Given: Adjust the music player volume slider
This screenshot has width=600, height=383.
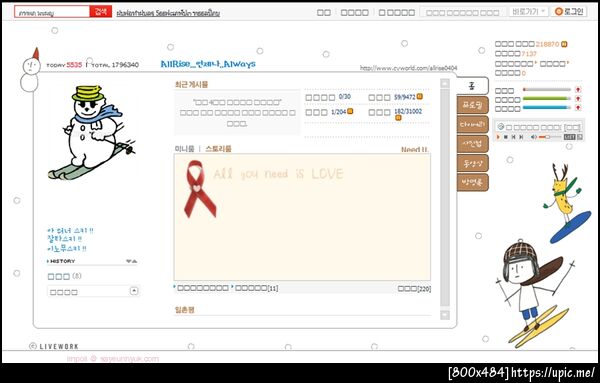Looking at the screenshot, I should [550, 137].
